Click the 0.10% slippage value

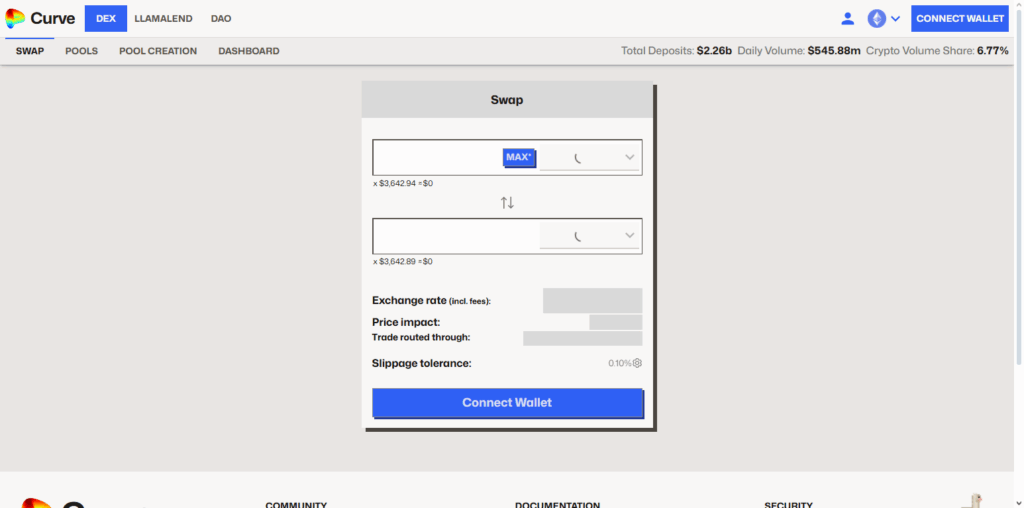click(x=620, y=363)
